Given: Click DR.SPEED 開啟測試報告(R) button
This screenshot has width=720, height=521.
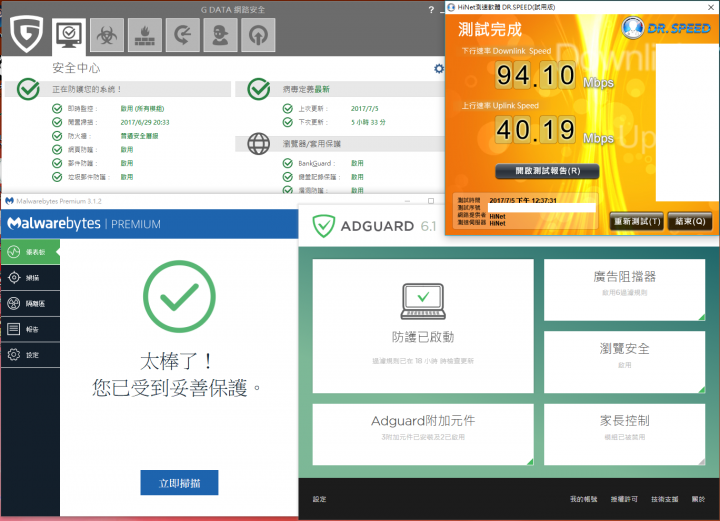Looking at the screenshot, I should (x=547, y=171).
